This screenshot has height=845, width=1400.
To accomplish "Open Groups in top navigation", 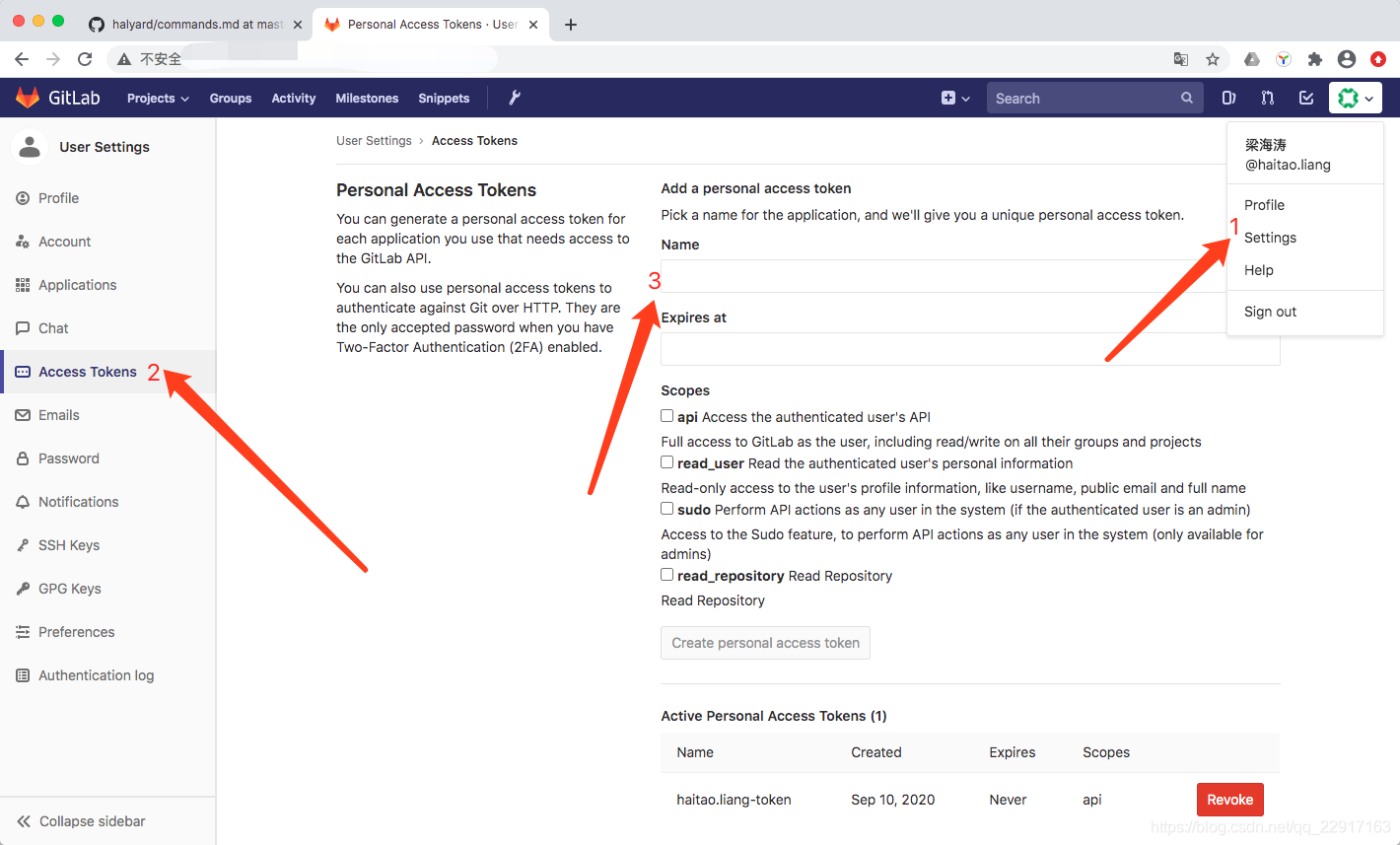I will pyautogui.click(x=231, y=99).
